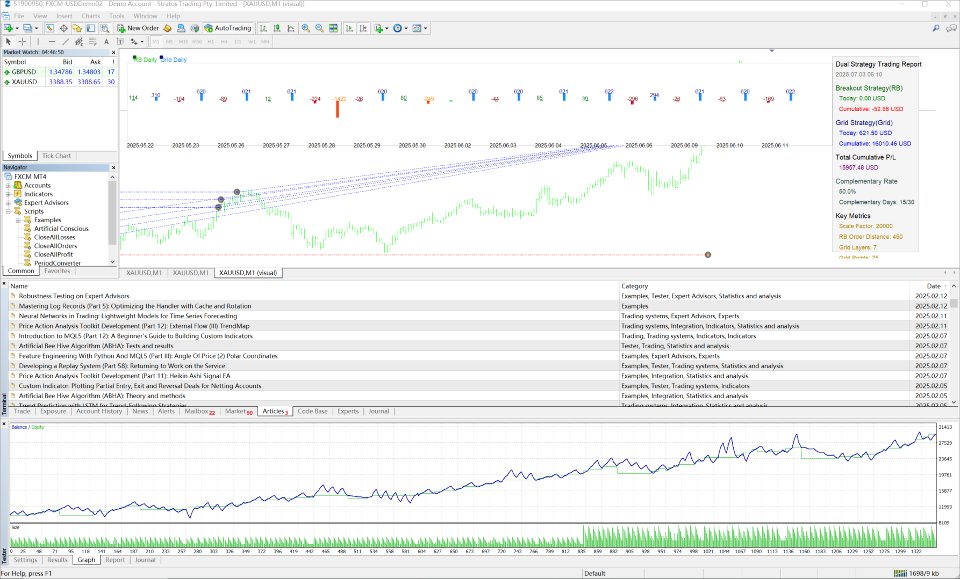Open article 'Robustness Testing on Expert Advisors'
Screen dimensions: 960x579
[x=73, y=297]
